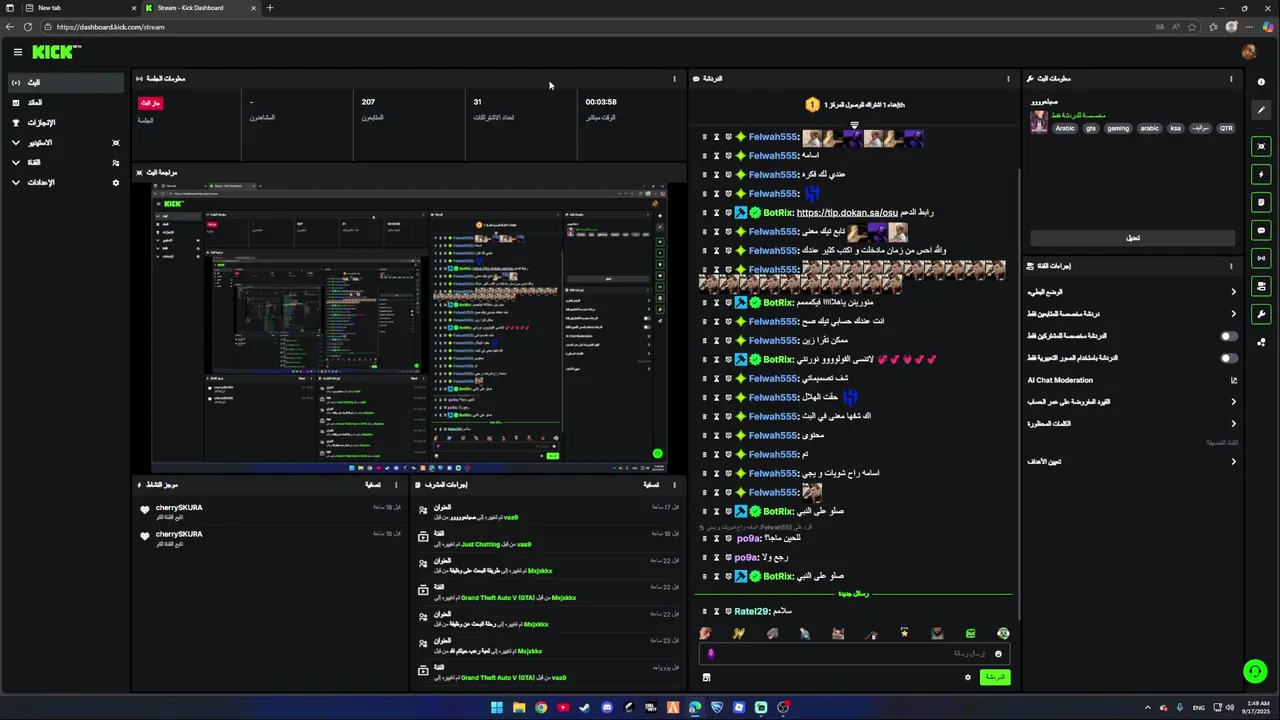Toggle the notes widget icon in right rail
The height and width of the screenshot is (720, 1280).
(1261, 202)
